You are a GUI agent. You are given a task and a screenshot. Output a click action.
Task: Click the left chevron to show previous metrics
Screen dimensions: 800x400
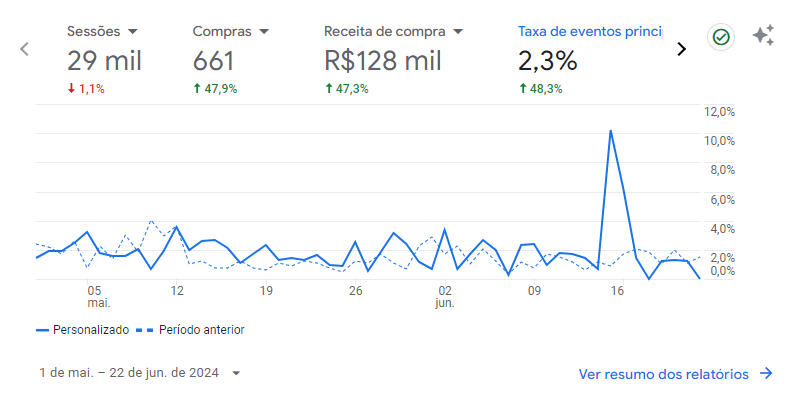coord(25,49)
